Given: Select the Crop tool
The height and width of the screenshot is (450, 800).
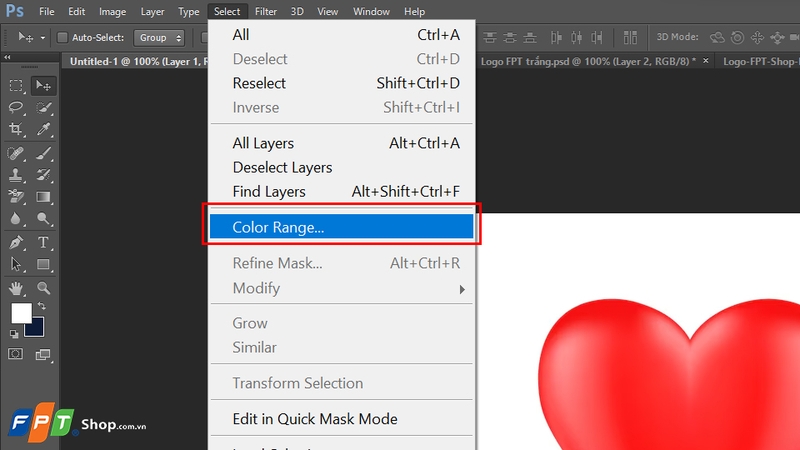Looking at the screenshot, I should tap(16, 129).
